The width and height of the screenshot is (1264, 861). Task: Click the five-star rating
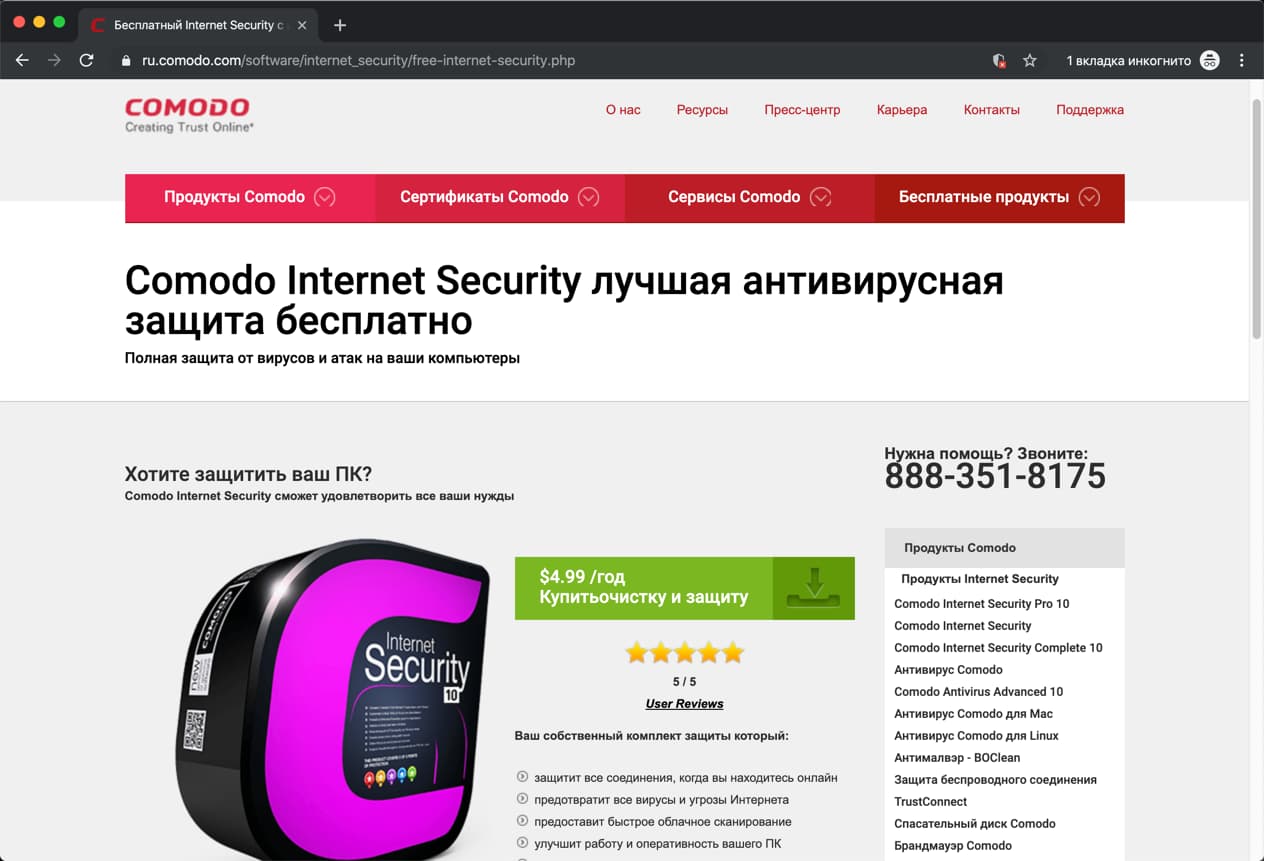pyautogui.click(x=685, y=653)
